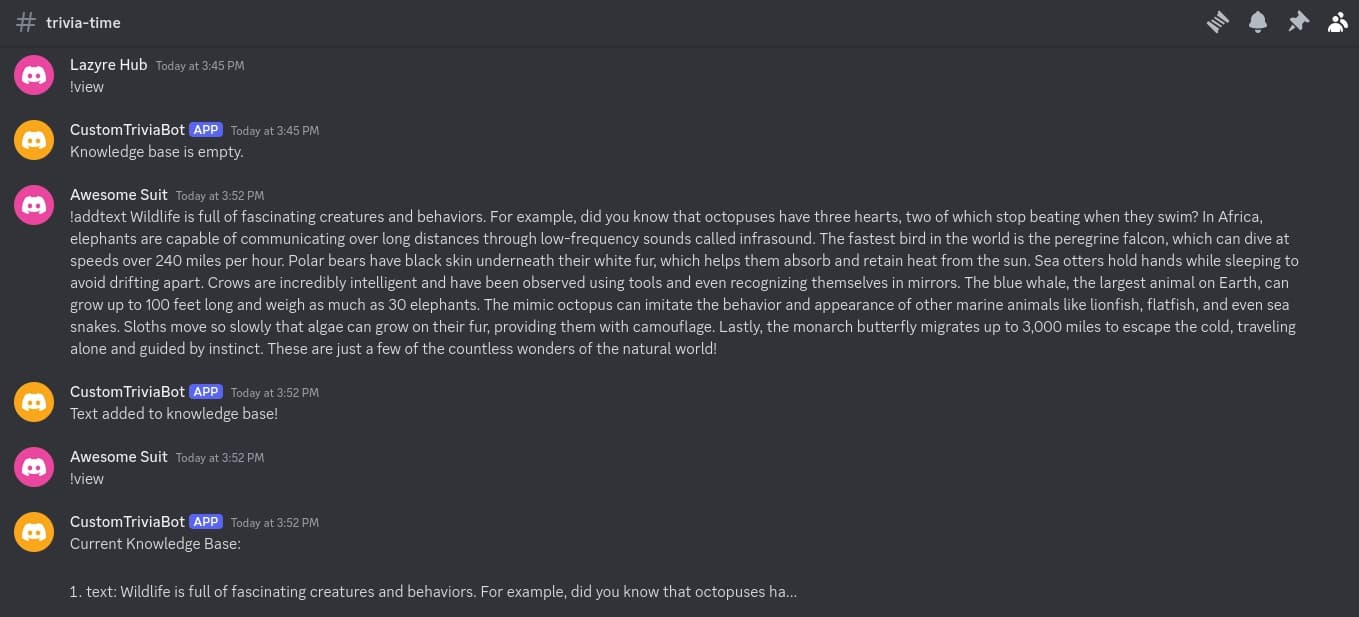Click the timestamp on Lazyre Hub's message

click(x=200, y=65)
